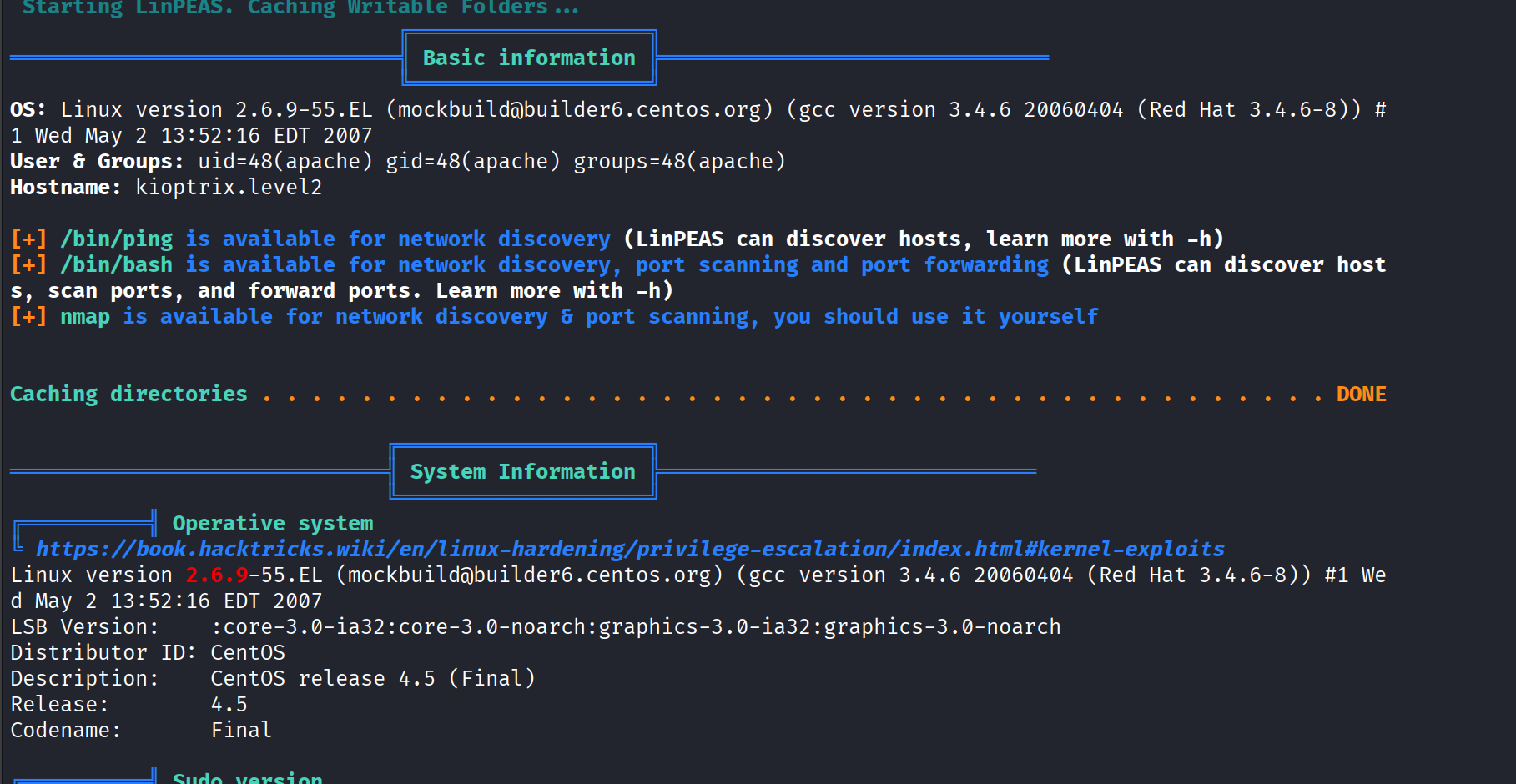Click the [+] marker beside /bin/bash
Image resolution: width=1516 pixels, height=784 pixels.
(28, 265)
